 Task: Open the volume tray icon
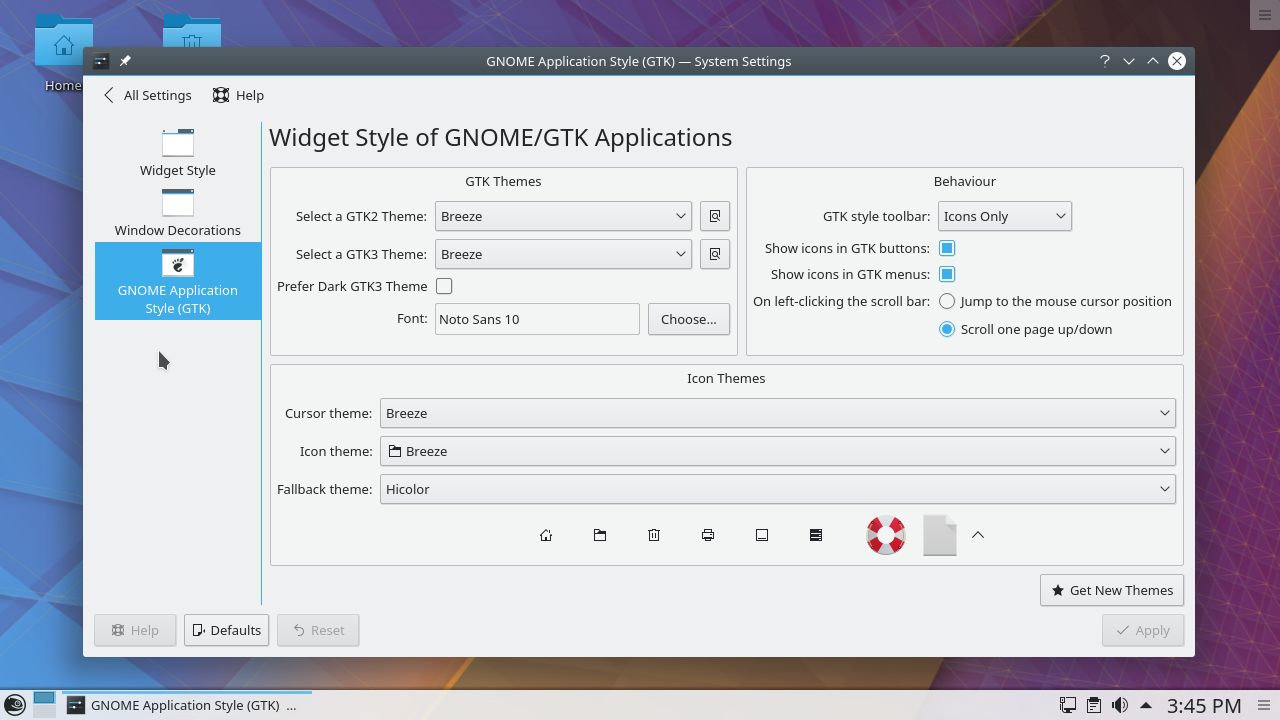coord(1120,705)
